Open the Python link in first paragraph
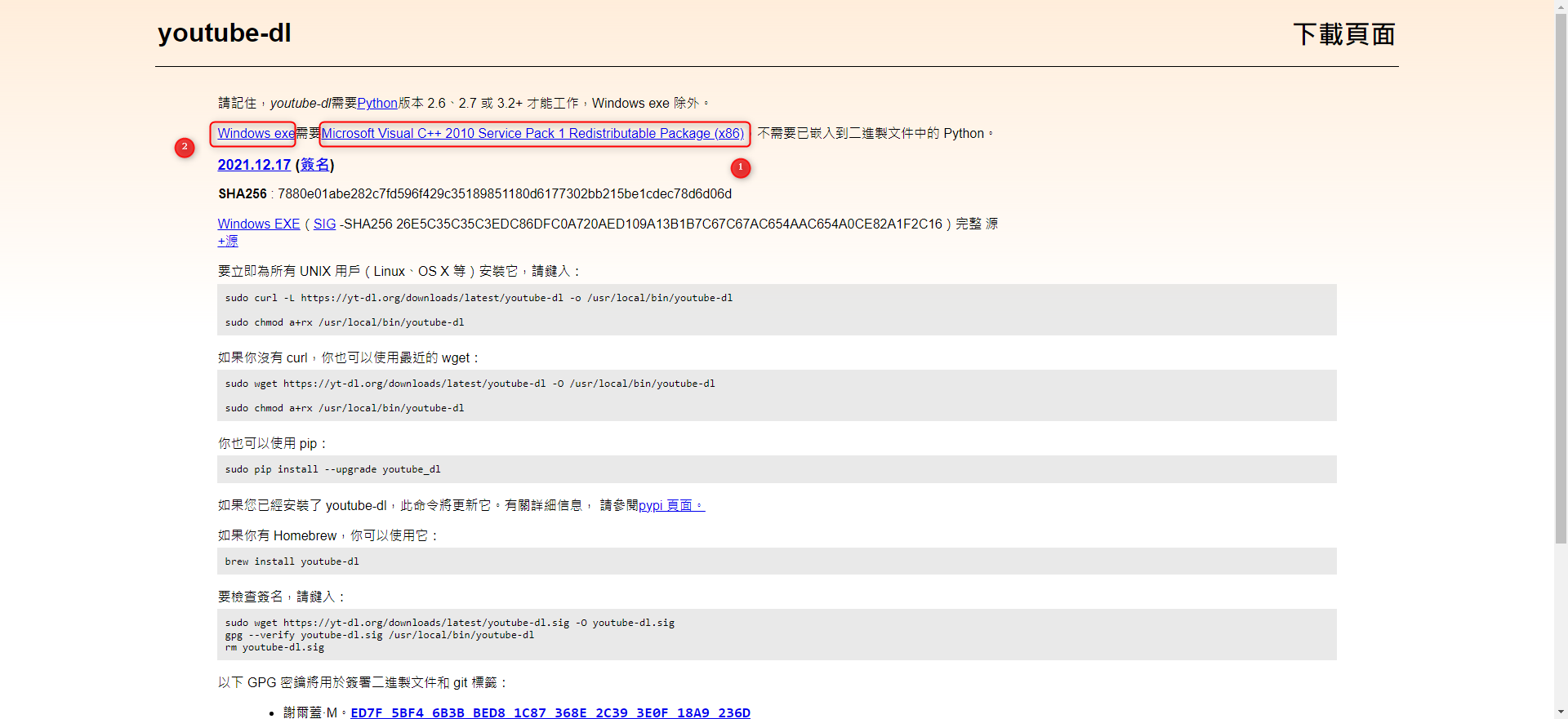Screen dimensions: 1568x719 click(x=377, y=103)
